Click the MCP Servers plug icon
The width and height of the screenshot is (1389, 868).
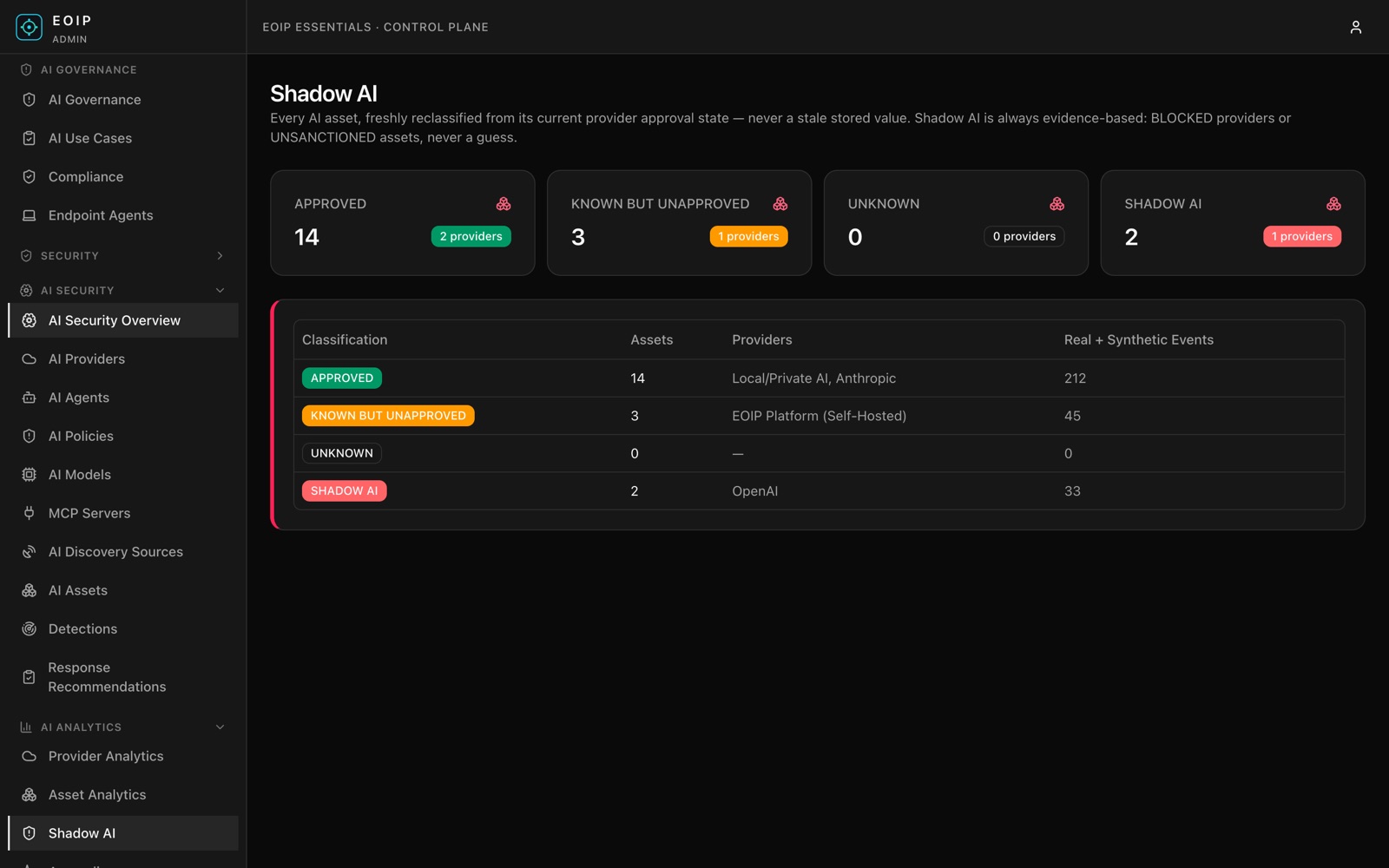tap(29, 513)
